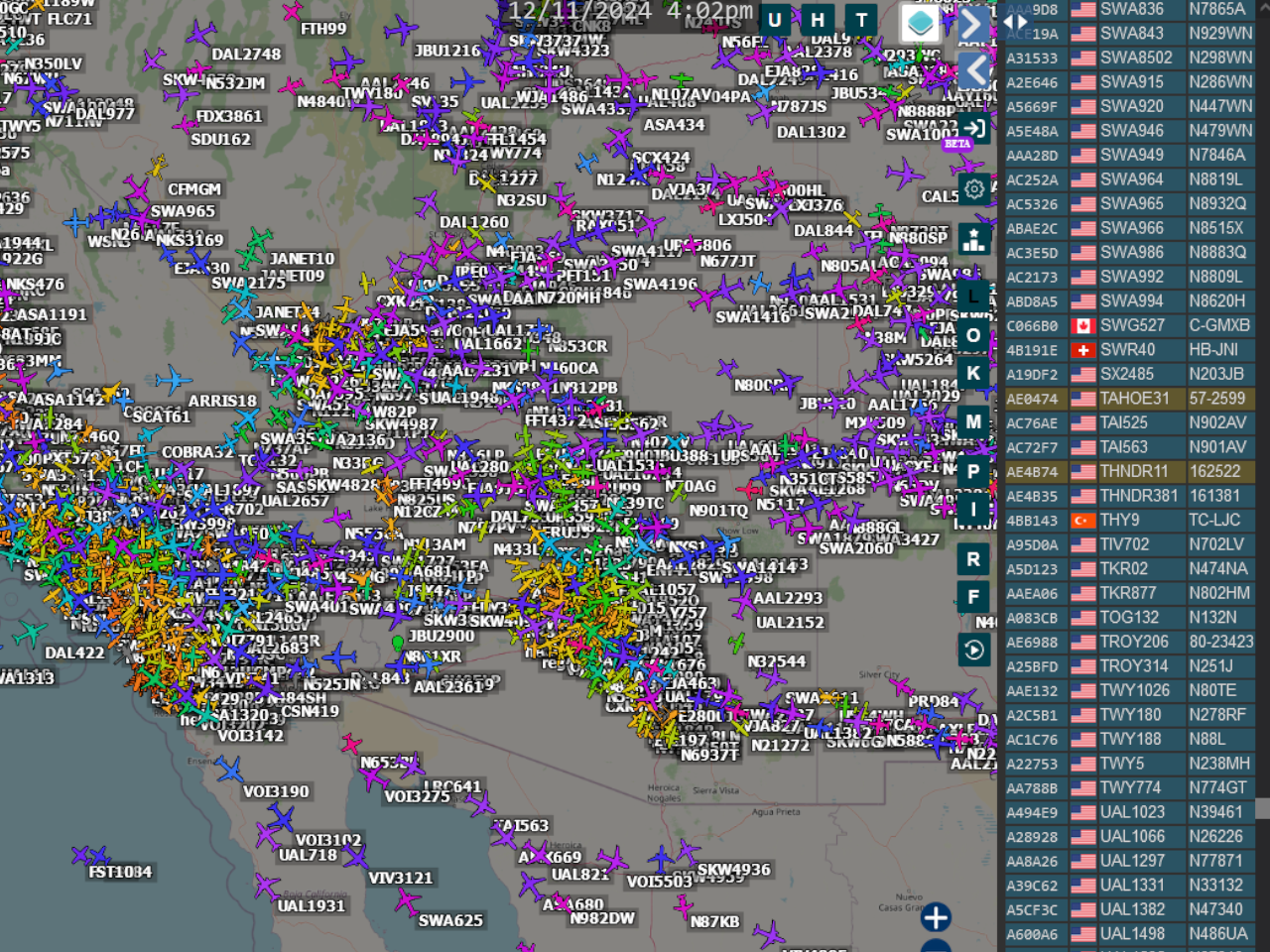Toggle the R map button
Image resolution: width=1270 pixels, height=952 pixels.
[973, 559]
